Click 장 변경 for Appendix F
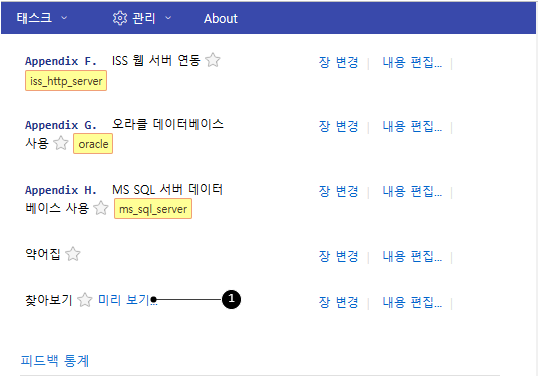The height and width of the screenshot is (377, 539). click(x=339, y=62)
